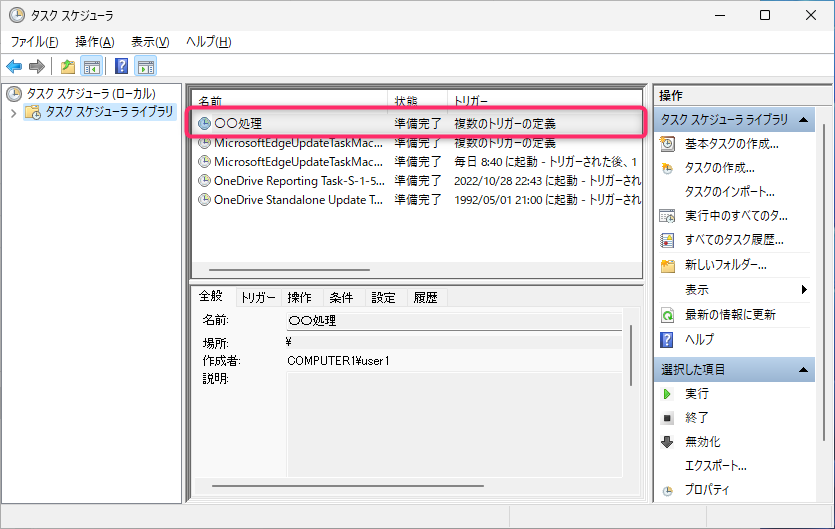Open the 操作(A) menu
The width and height of the screenshot is (835, 529).
point(95,42)
